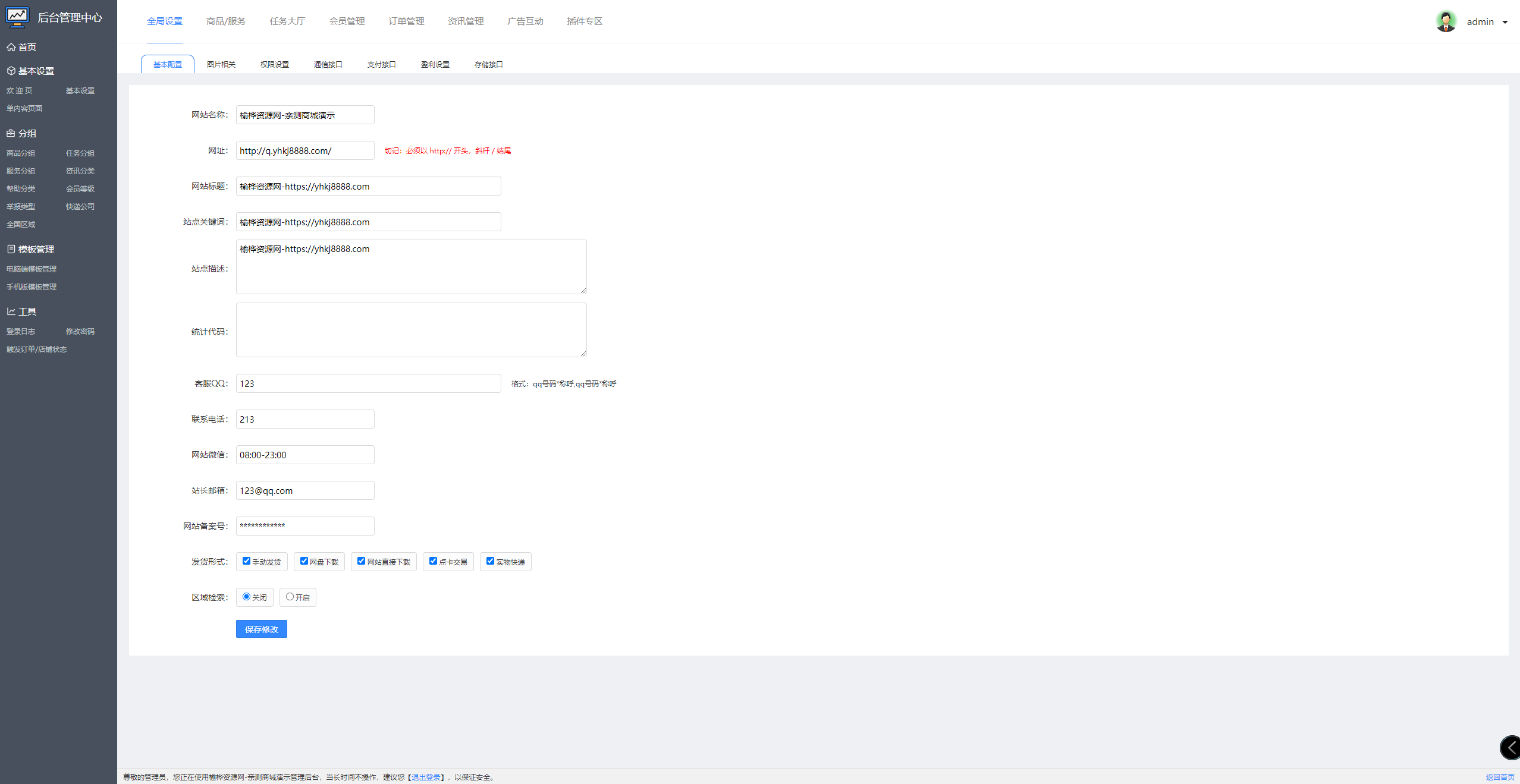
Task: Click the 站长邮箱 input field
Action: [305, 490]
